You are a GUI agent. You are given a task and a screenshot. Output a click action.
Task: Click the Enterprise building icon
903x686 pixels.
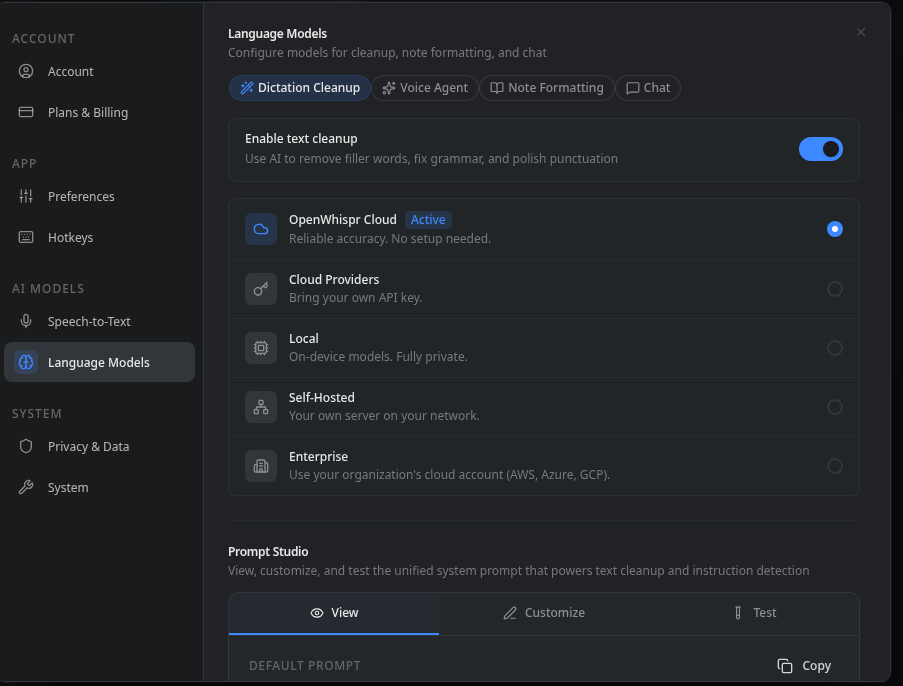pos(261,465)
